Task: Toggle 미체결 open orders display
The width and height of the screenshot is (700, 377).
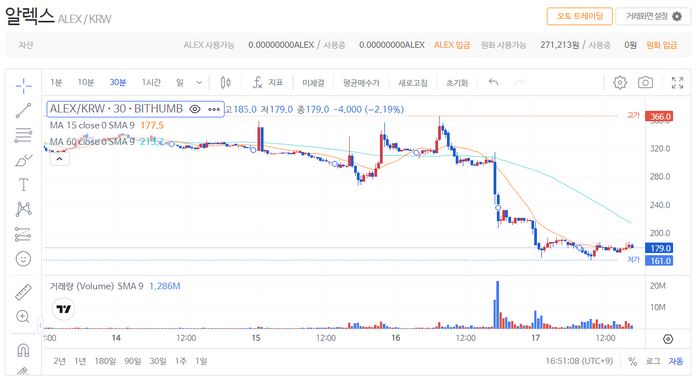Action: (x=313, y=83)
